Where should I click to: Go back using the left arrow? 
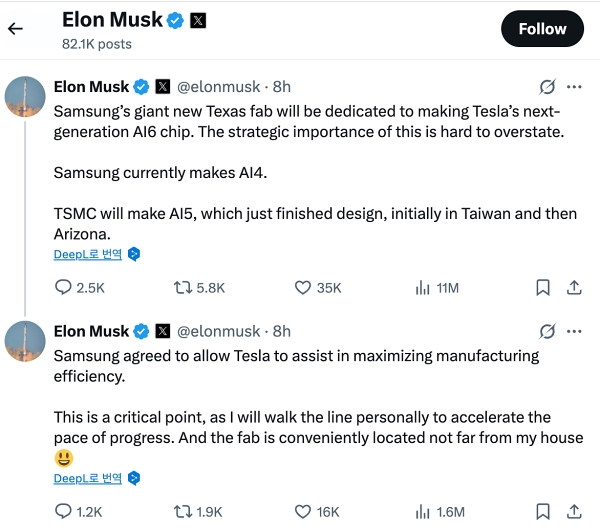(15, 29)
